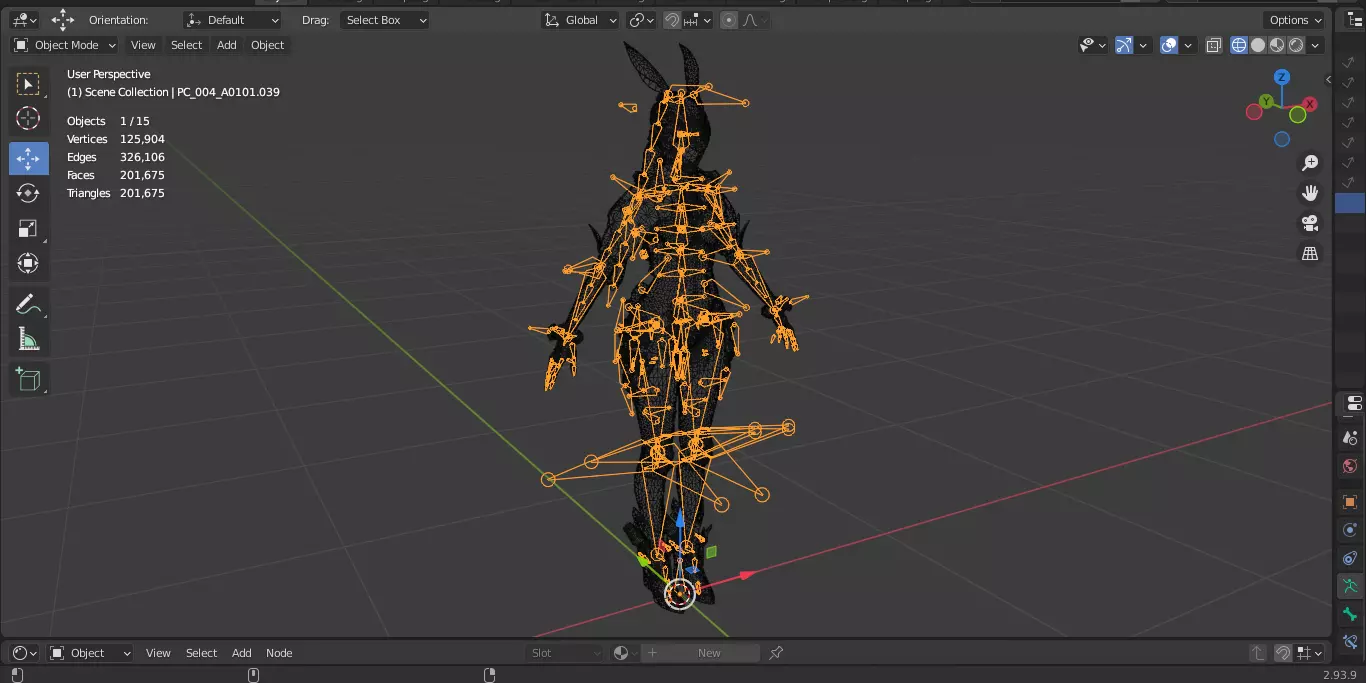Click the highlighted blue outliner row
Viewport: 1366px width, 683px height.
point(1350,202)
